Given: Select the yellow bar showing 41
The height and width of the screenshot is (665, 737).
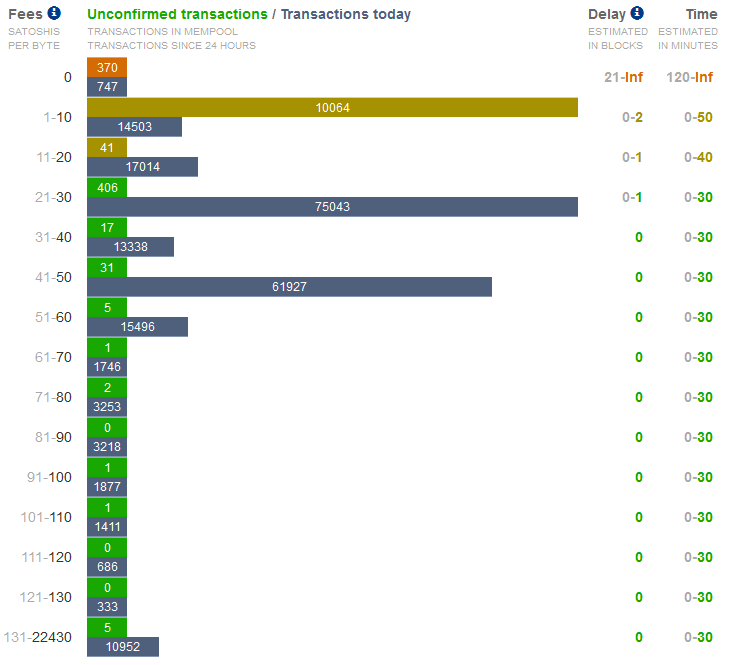Looking at the screenshot, I should point(107,148).
